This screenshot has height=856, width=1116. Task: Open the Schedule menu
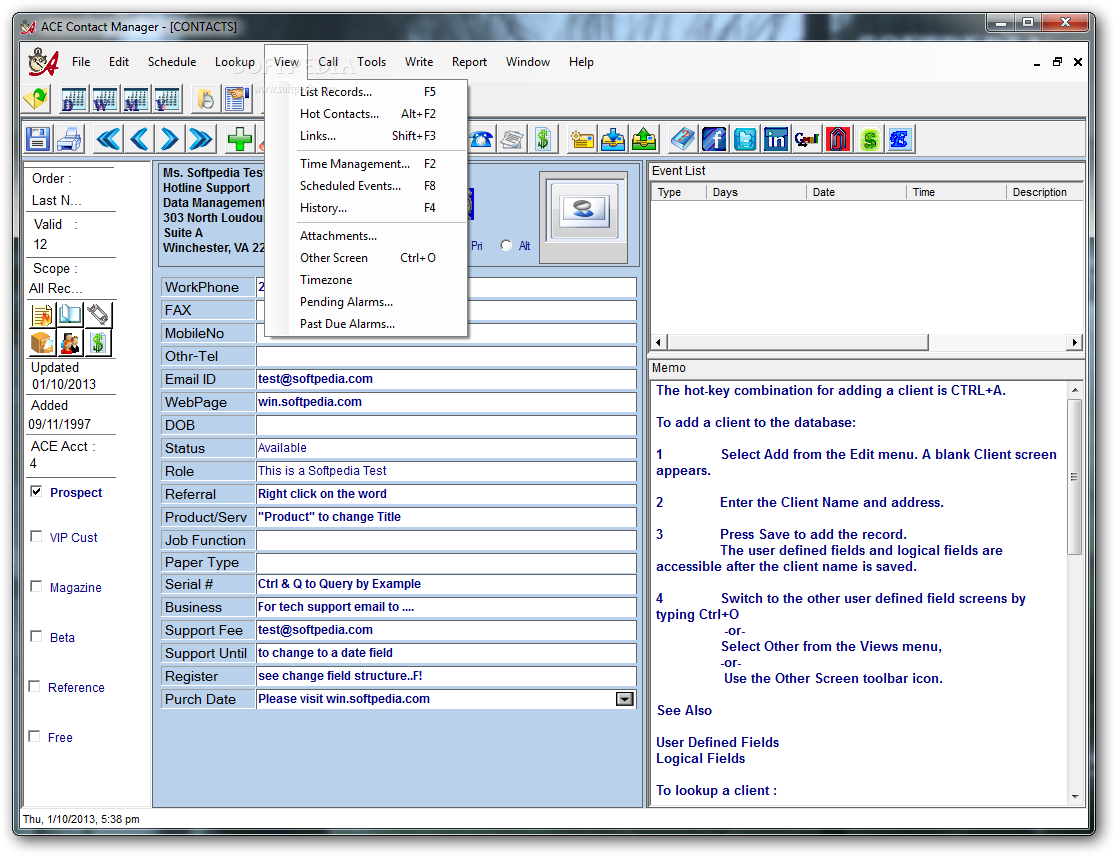[x=172, y=62]
